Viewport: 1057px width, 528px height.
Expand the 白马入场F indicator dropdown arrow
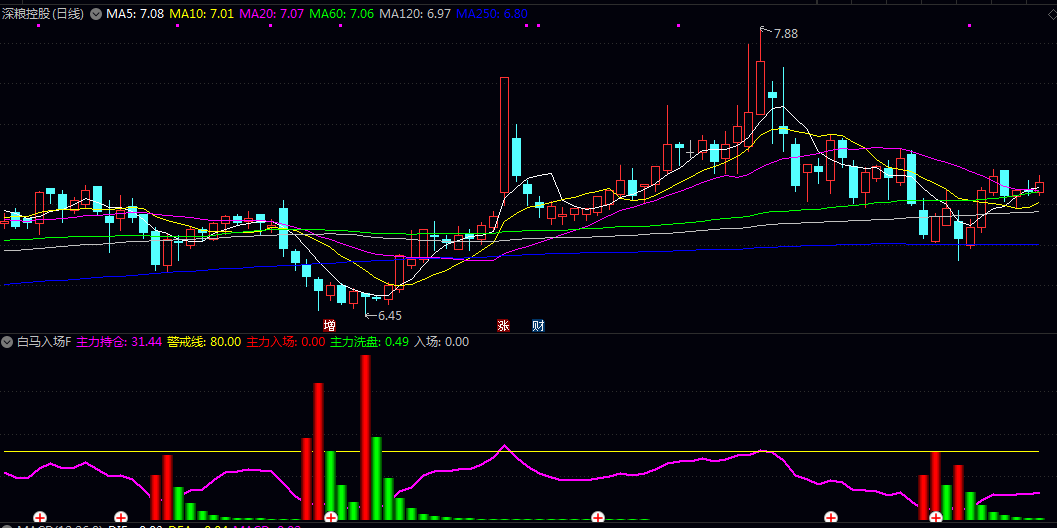pyautogui.click(x=8, y=342)
